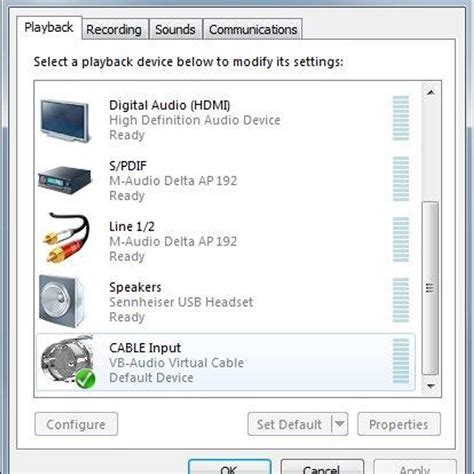This screenshot has width=474, height=474.
Task: Click the Configure button
Action: tap(76, 424)
